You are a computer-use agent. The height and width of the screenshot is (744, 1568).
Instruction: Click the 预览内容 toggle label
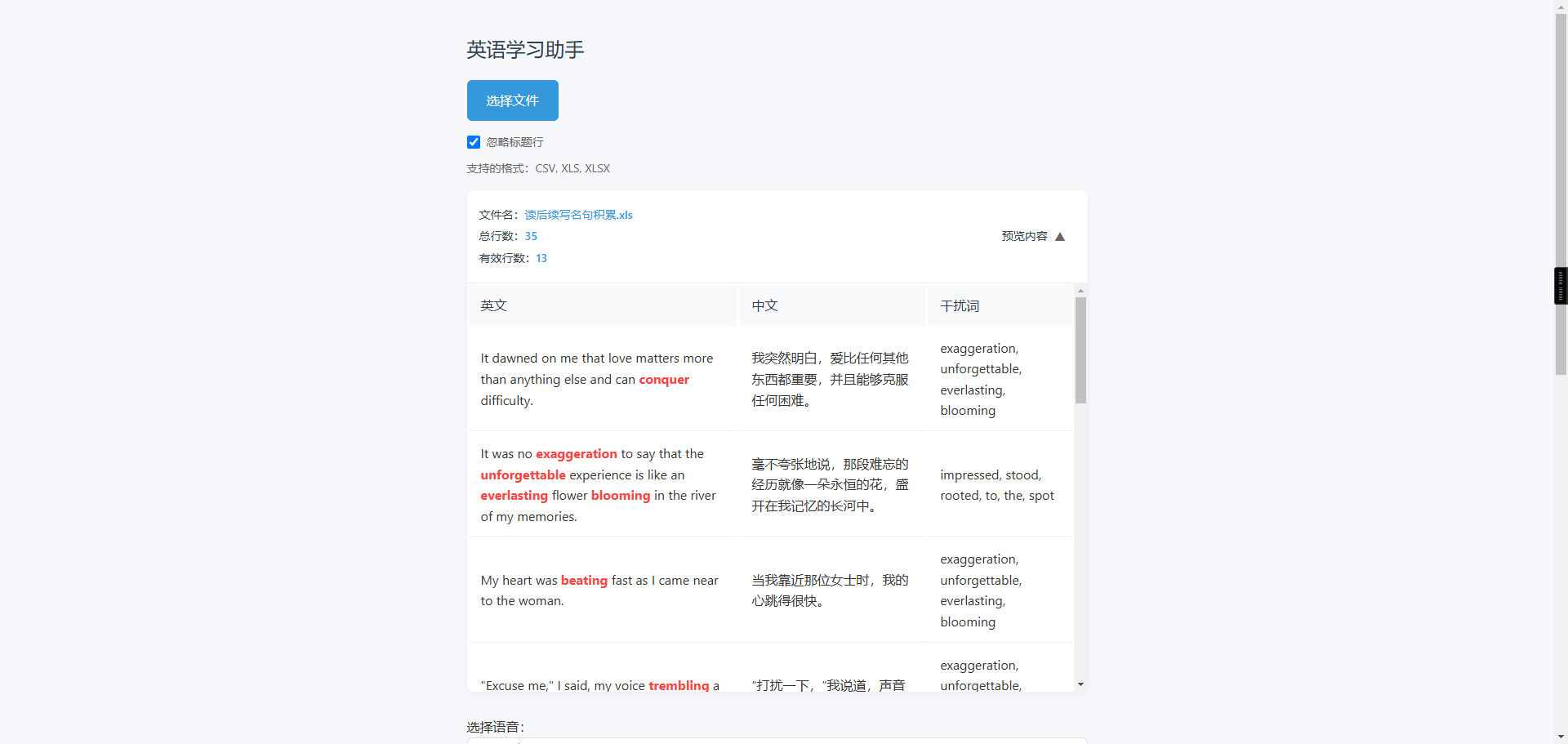(x=1024, y=237)
